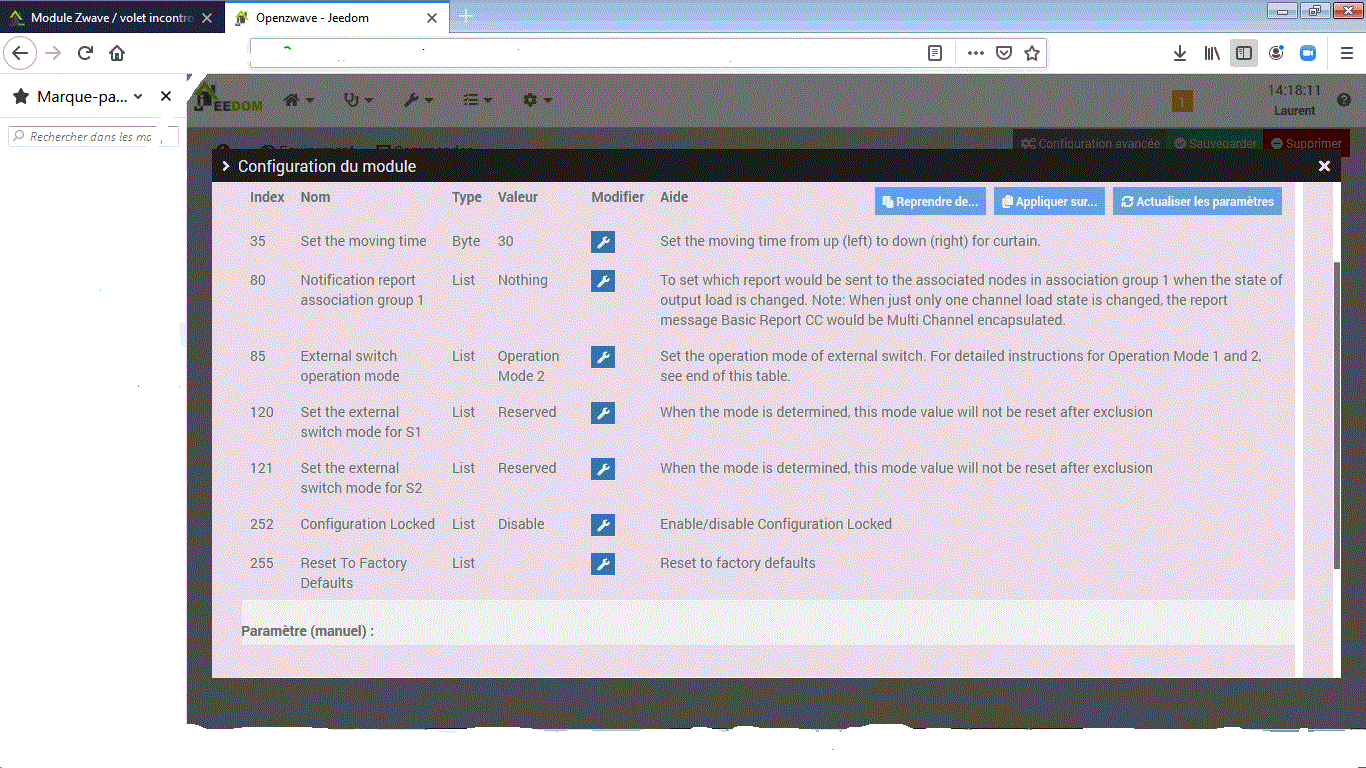Select the Openzwave - Jeedom tab
1366x768 pixels.
335,18
